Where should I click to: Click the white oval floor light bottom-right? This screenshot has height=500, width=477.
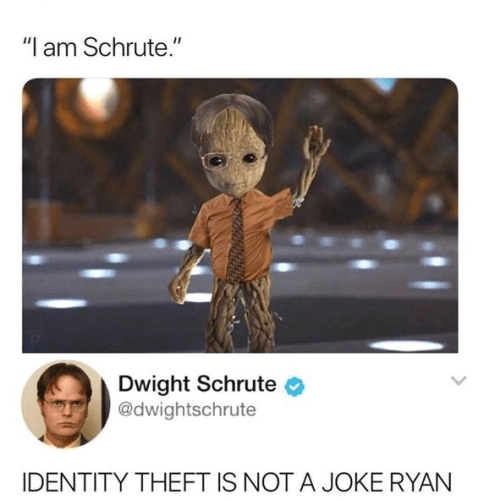coord(406,346)
